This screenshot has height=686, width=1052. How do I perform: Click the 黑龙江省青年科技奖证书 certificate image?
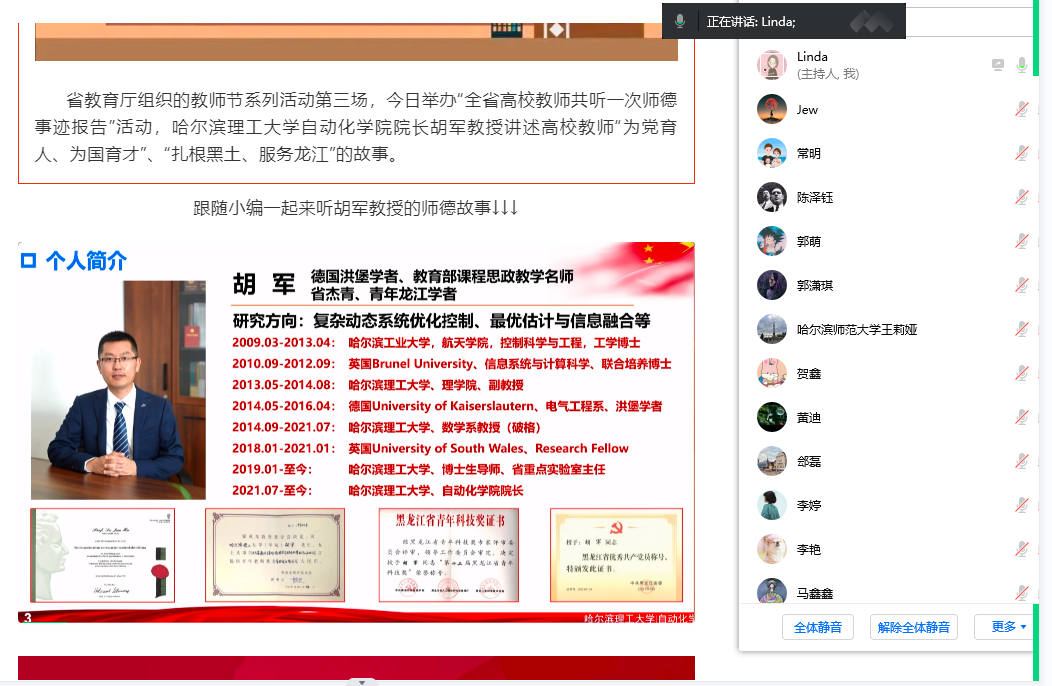tap(447, 555)
